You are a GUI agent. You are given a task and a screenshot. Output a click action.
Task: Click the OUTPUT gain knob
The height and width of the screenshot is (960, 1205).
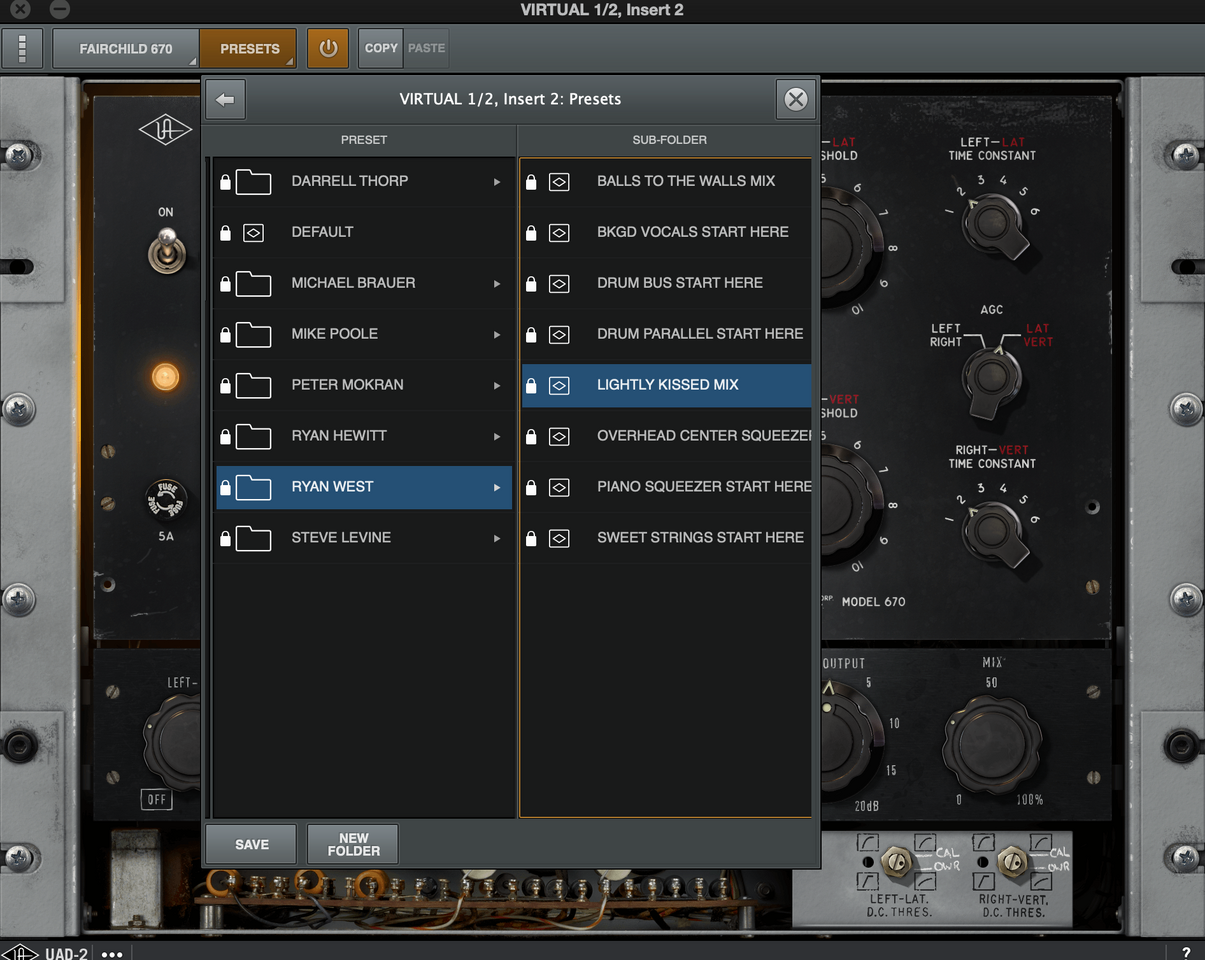pyautogui.click(x=850, y=743)
